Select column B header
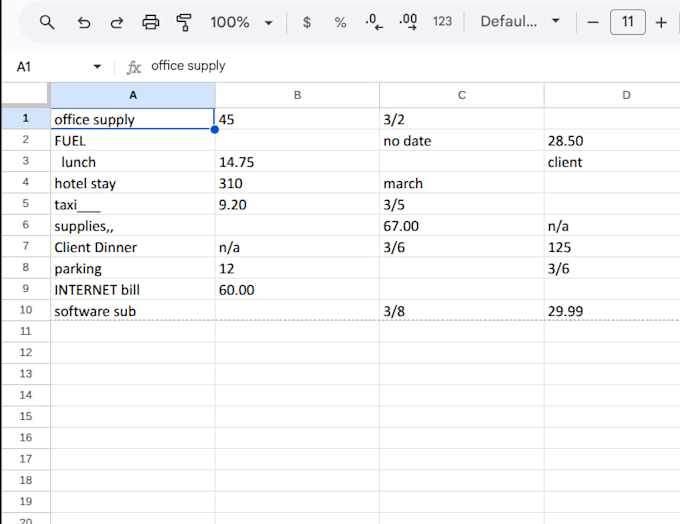This screenshot has height=524, width=680. (297, 95)
